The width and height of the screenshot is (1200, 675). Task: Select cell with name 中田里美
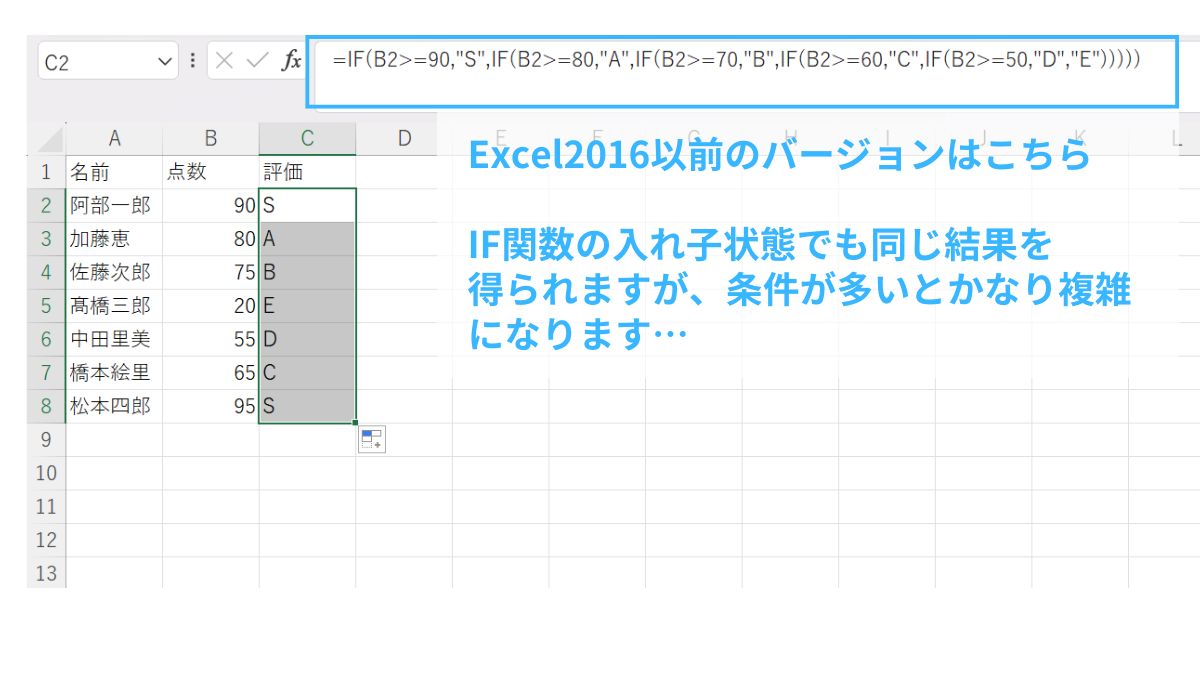coord(114,340)
